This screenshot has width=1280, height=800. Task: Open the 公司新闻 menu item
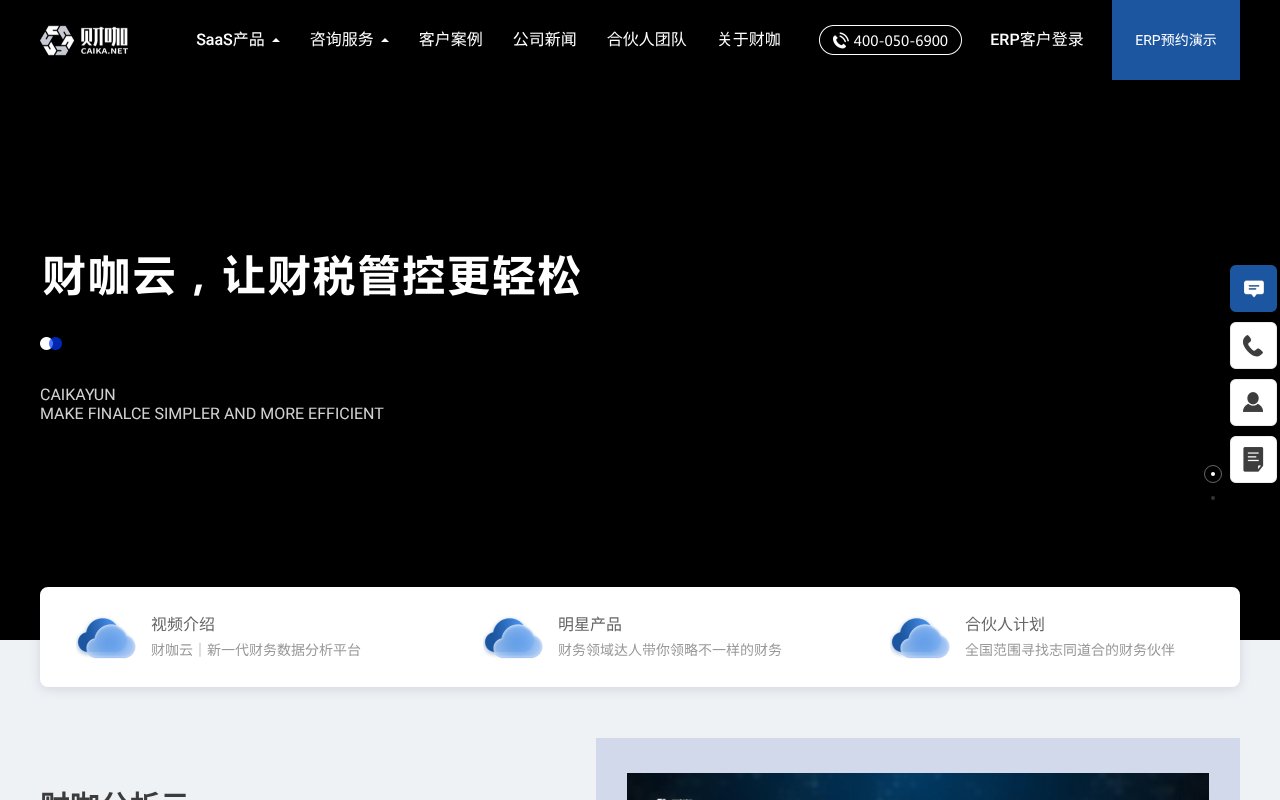click(x=545, y=40)
